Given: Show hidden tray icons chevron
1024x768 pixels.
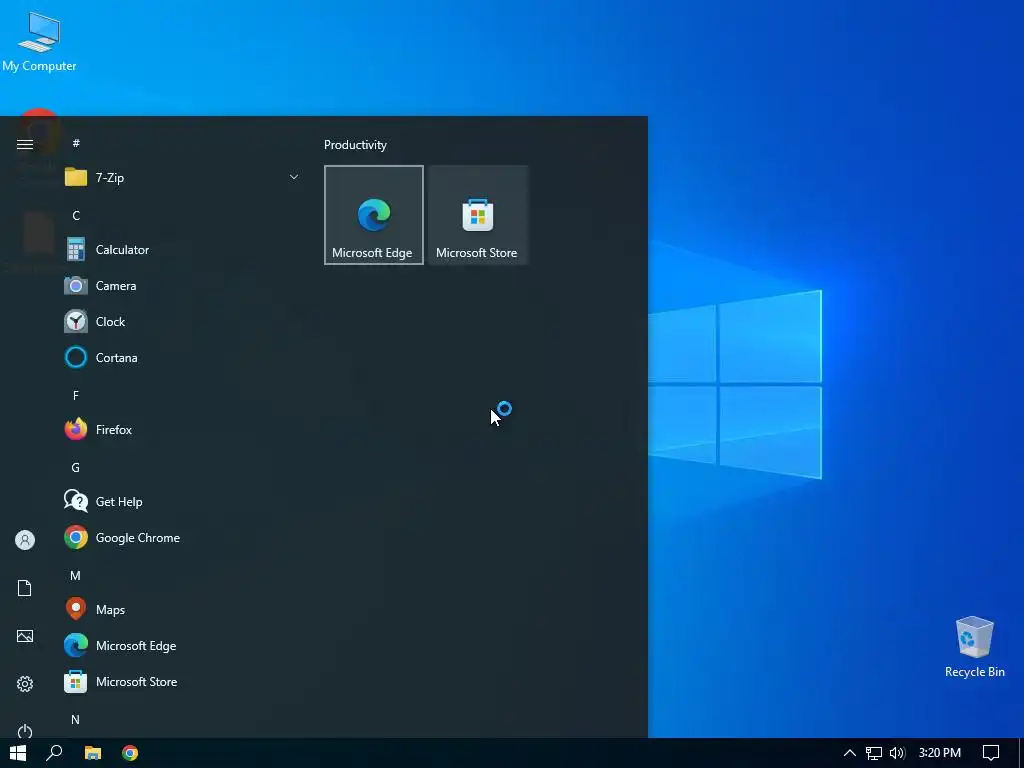Looking at the screenshot, I should click(850, 753).
